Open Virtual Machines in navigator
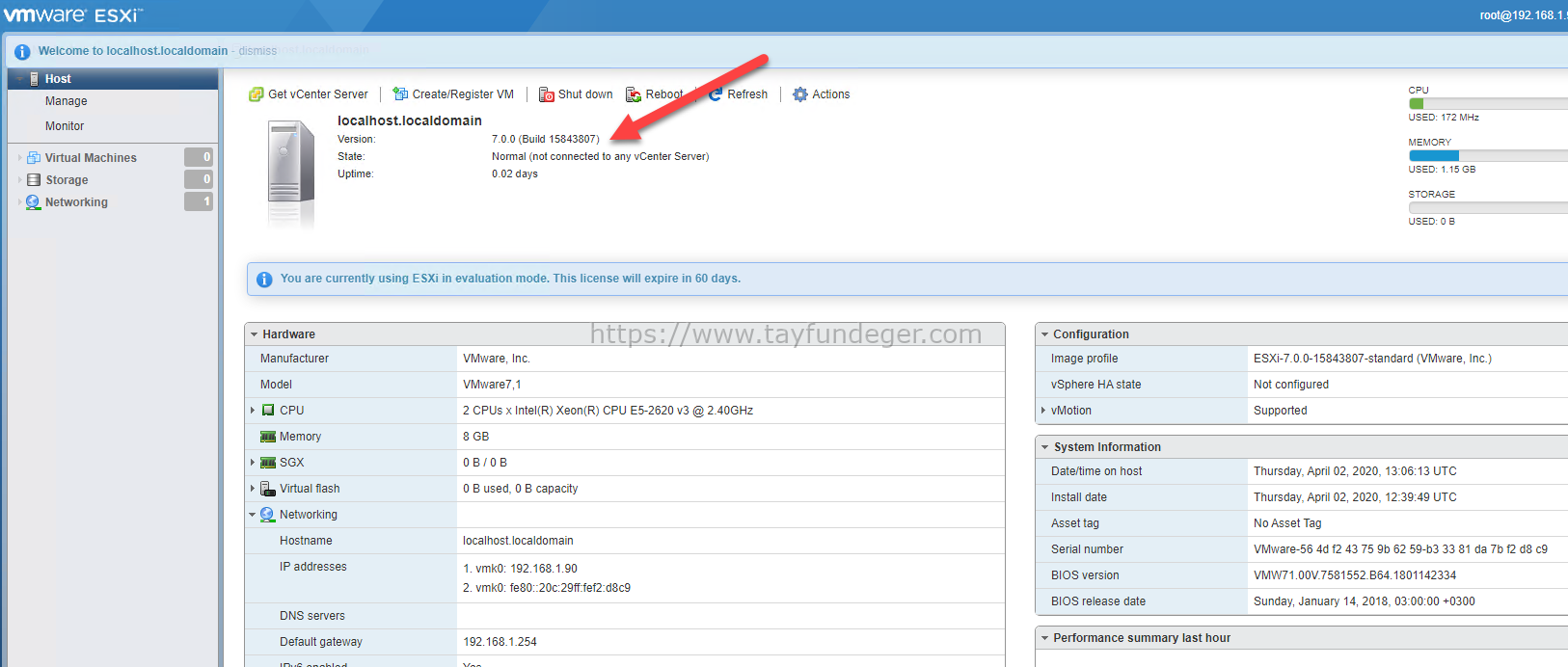This screenshot has height=667, width=1568. coord(91,158)
